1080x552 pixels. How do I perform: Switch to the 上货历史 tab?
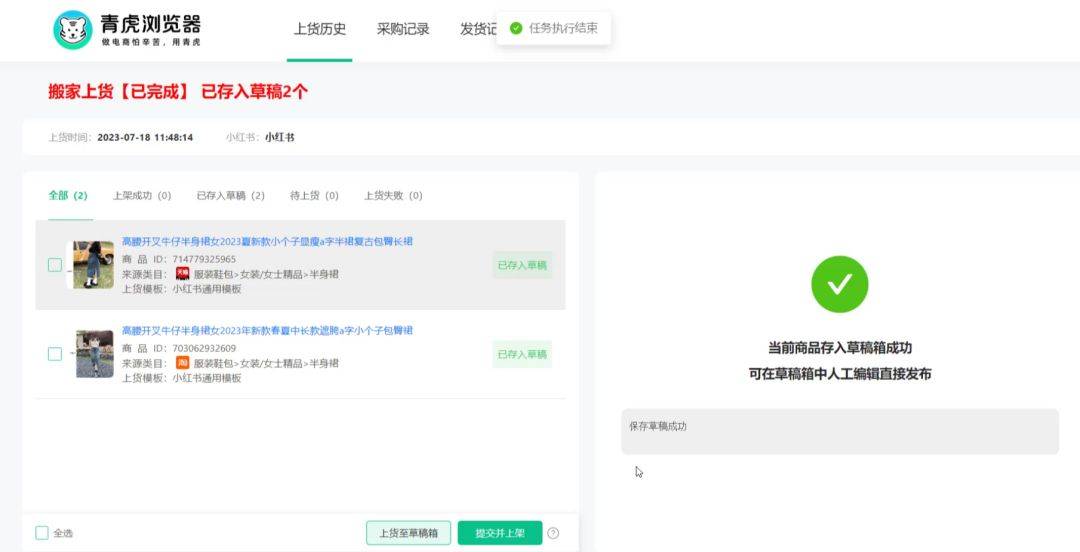[319, 29]
